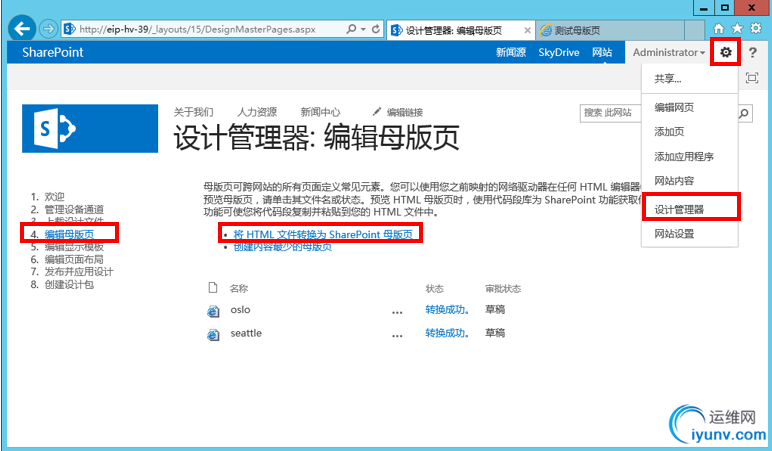Click 创建内容最少的母版页 link
The width and height of the screenshot is (772, 451).
283,247
